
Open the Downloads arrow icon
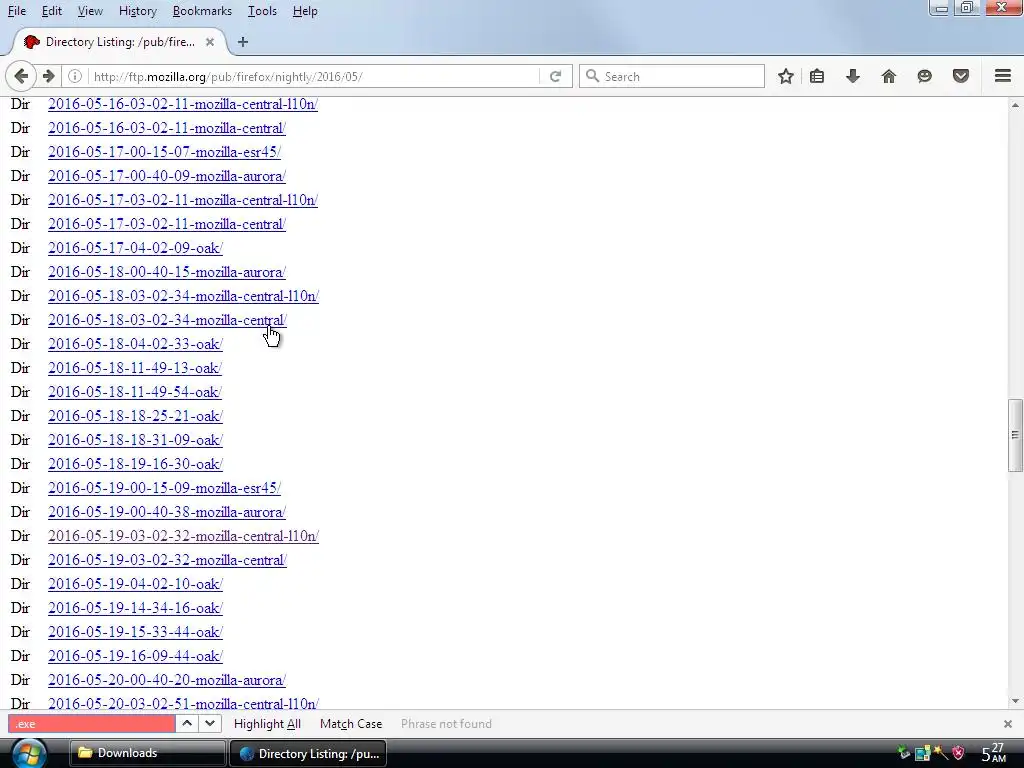point(853,76)
